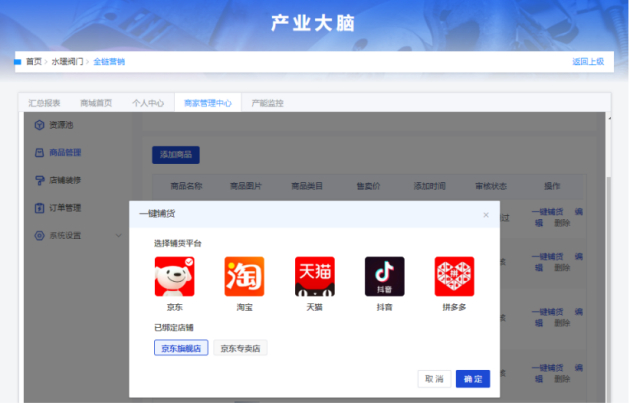Click the 操作 column header
Screen dimensions: 630x409
(552, 186)
